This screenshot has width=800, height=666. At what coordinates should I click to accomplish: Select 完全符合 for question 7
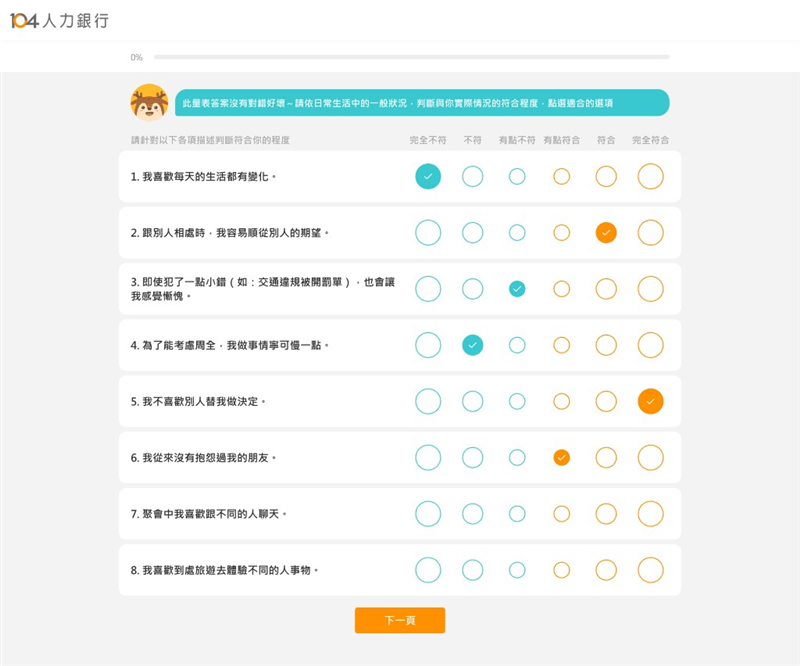[x=650, y=513]
